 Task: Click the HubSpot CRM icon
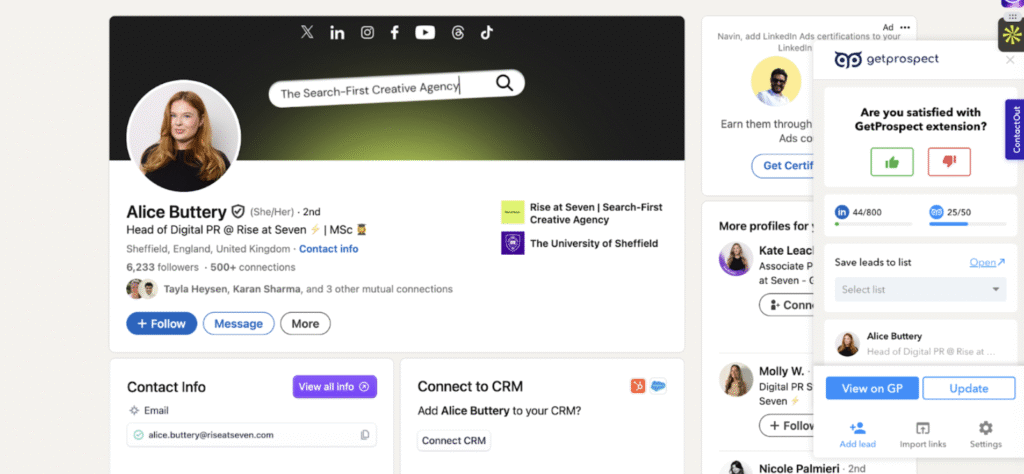pyautogui.click(x=638, y=386)
